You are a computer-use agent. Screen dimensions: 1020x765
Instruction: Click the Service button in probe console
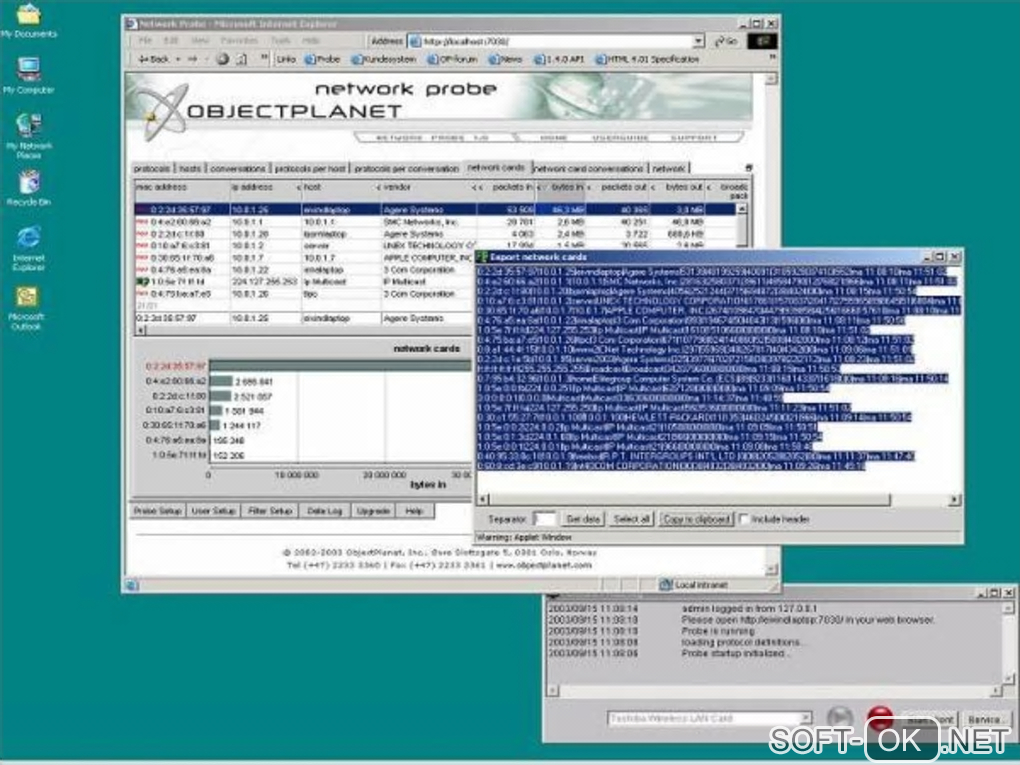985,719
